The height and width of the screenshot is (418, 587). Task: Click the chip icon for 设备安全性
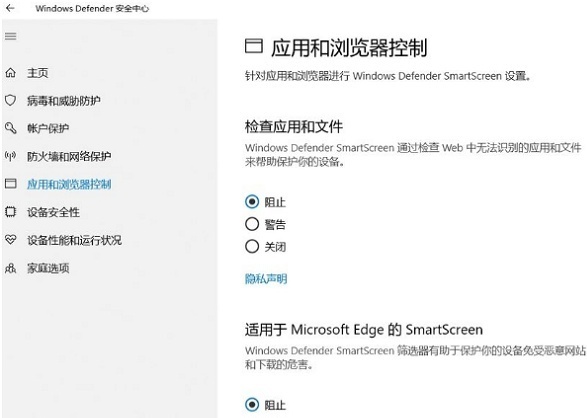pyautogui.click(x=10, y=212)
